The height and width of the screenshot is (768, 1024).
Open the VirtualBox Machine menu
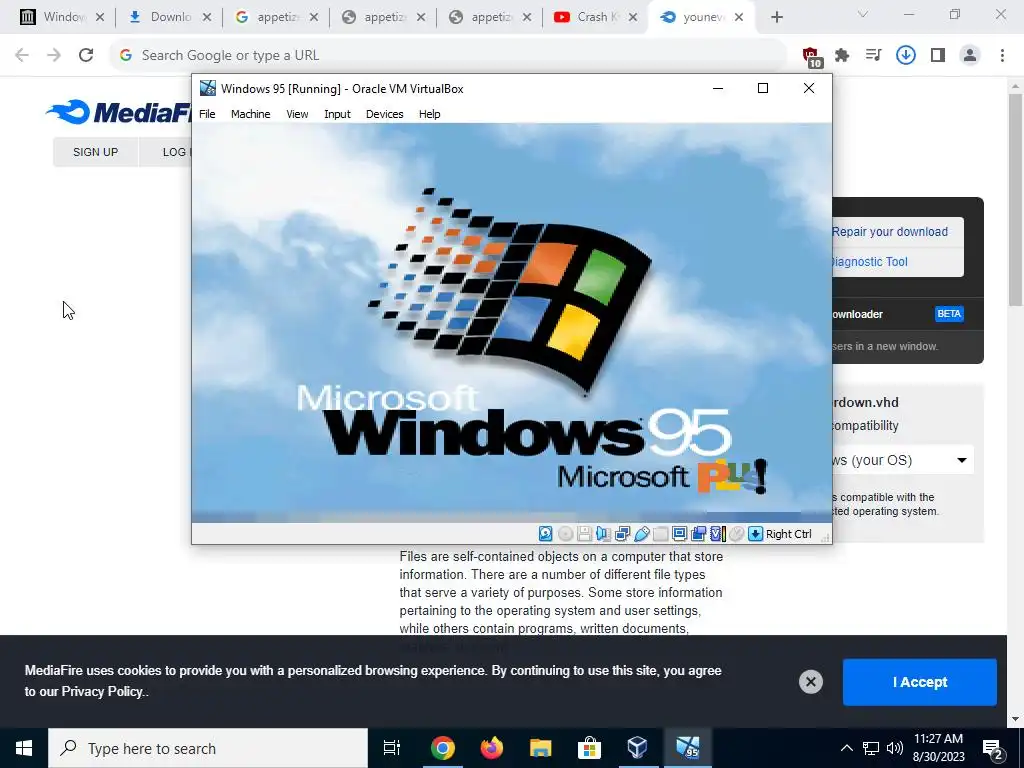point(251,114)
